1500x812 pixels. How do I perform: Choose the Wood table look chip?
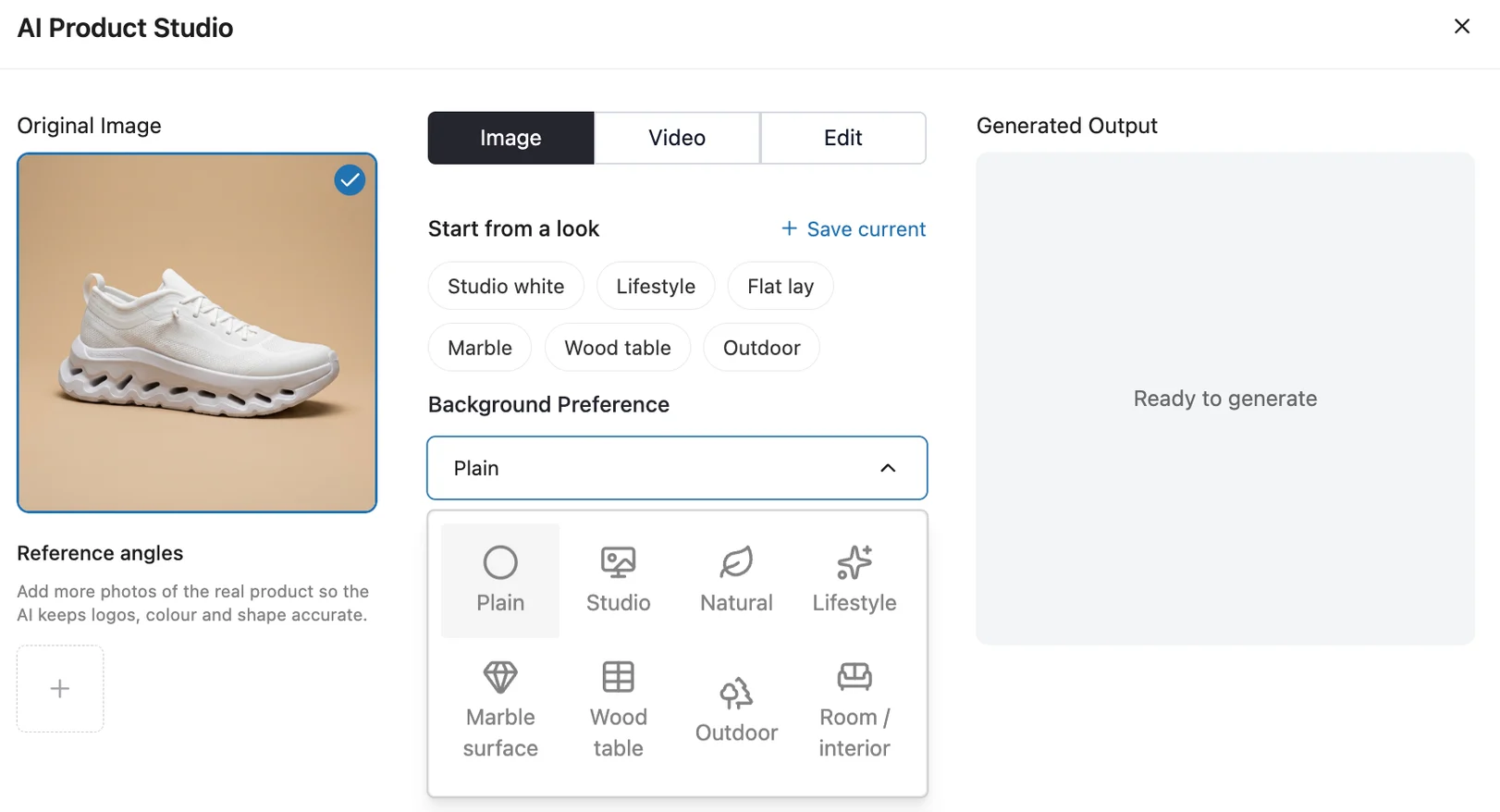point(618,348)
